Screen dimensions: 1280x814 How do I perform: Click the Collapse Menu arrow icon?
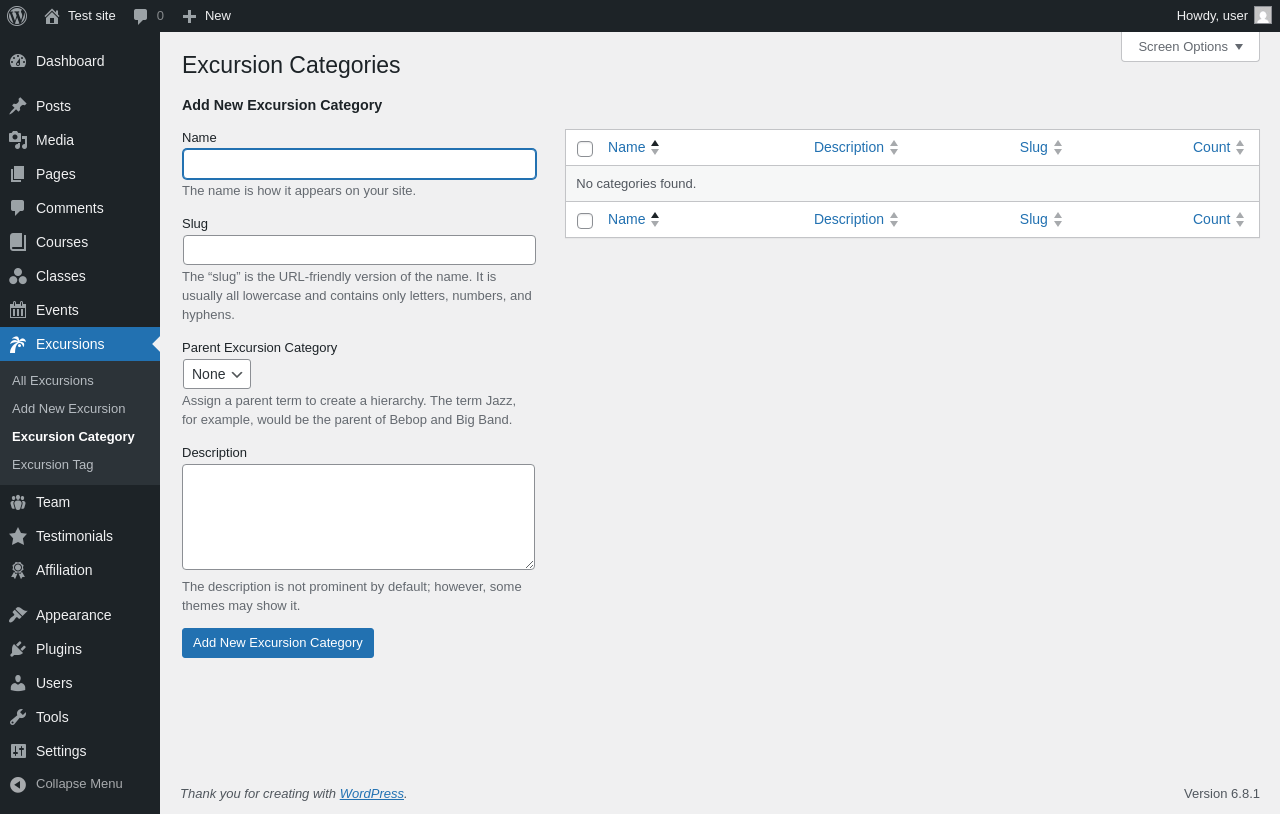click(18, 784)
